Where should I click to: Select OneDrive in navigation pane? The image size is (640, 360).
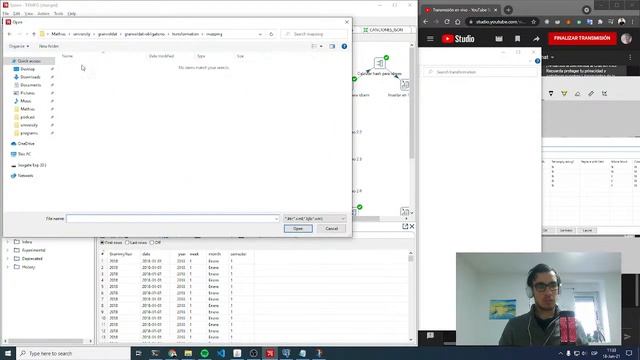click(26, 144)
